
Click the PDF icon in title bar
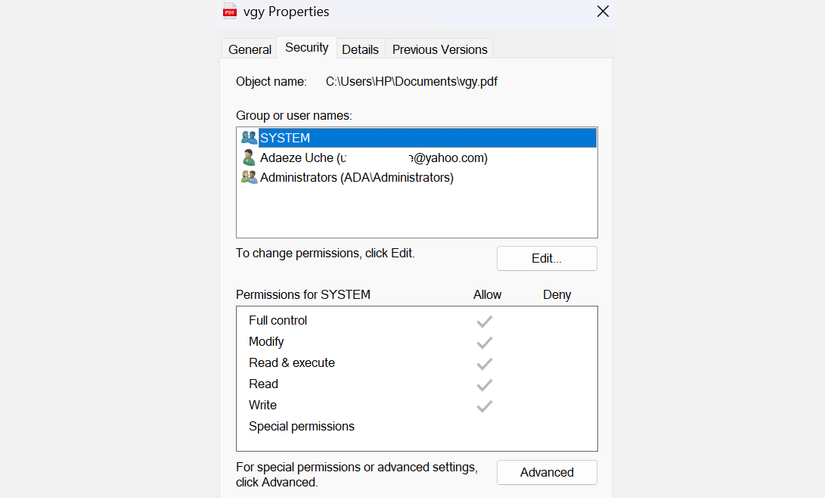pyautogui.click(x=230, y=12)
